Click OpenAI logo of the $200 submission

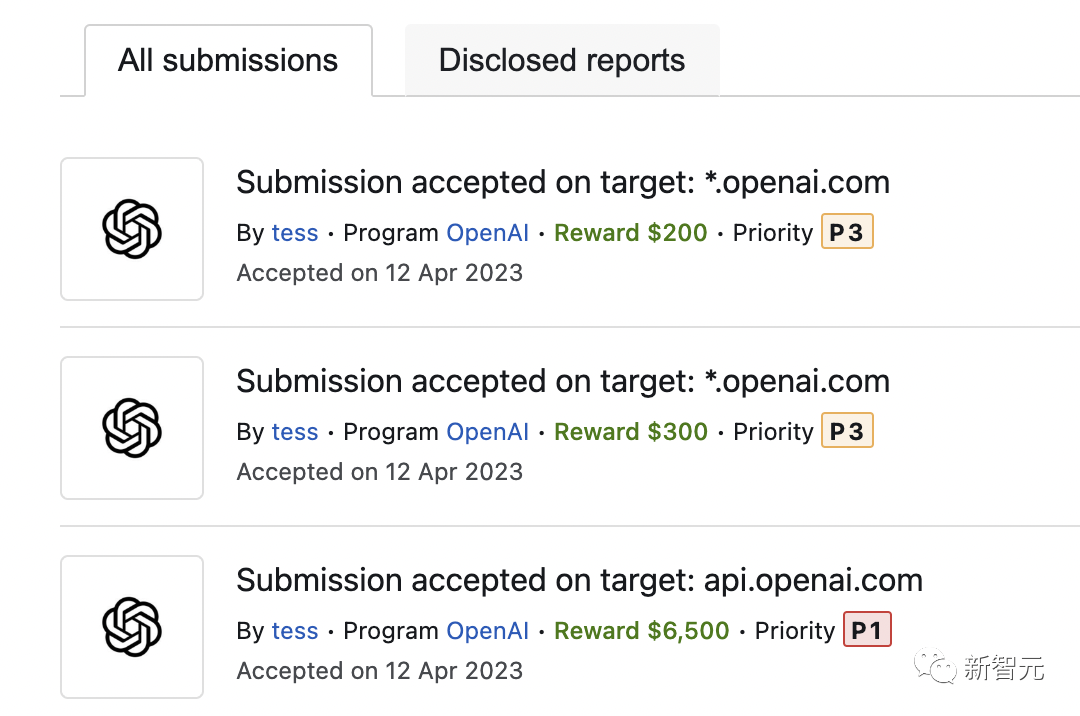pos(132,229)
